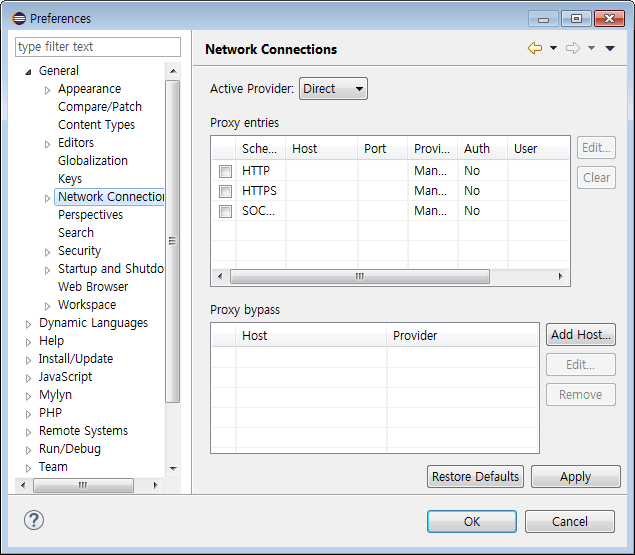Enable the SOCKS proxy entry checkbox
The width and height of the screenshot is (635, 555).
226,211
